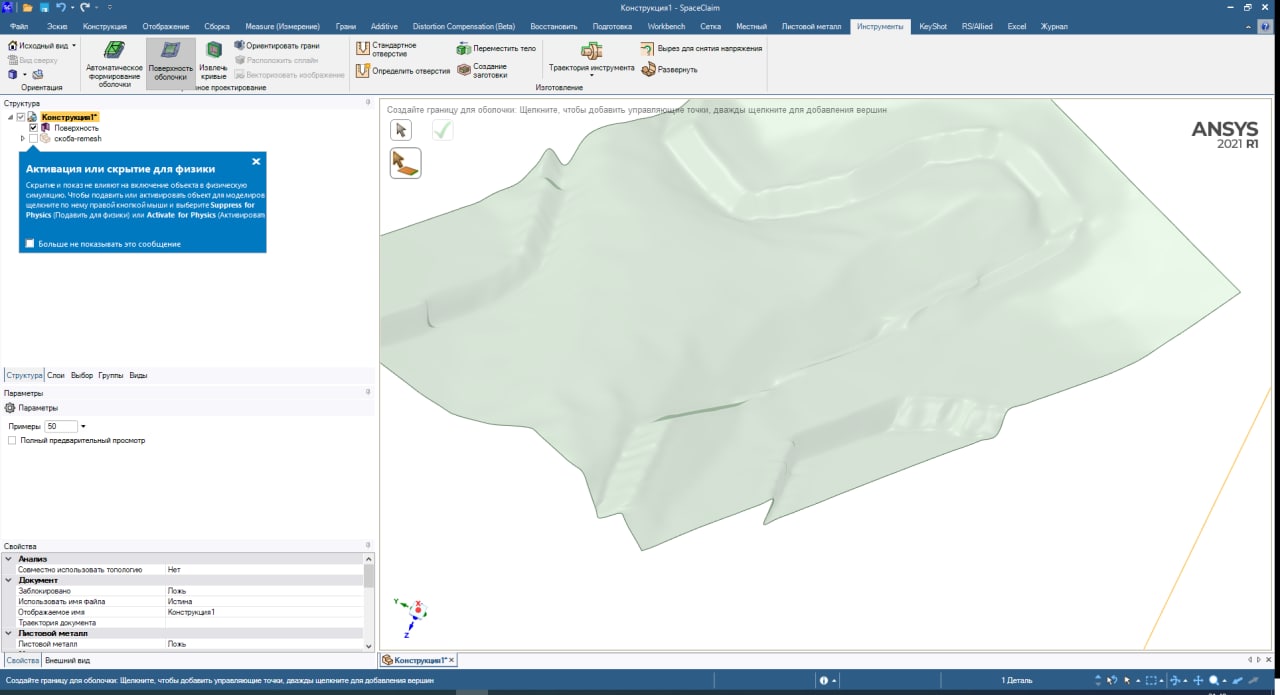This screenshot has width=1280, height=695.
Task: Click the undo arrow icon
Action: click(61, 7)
